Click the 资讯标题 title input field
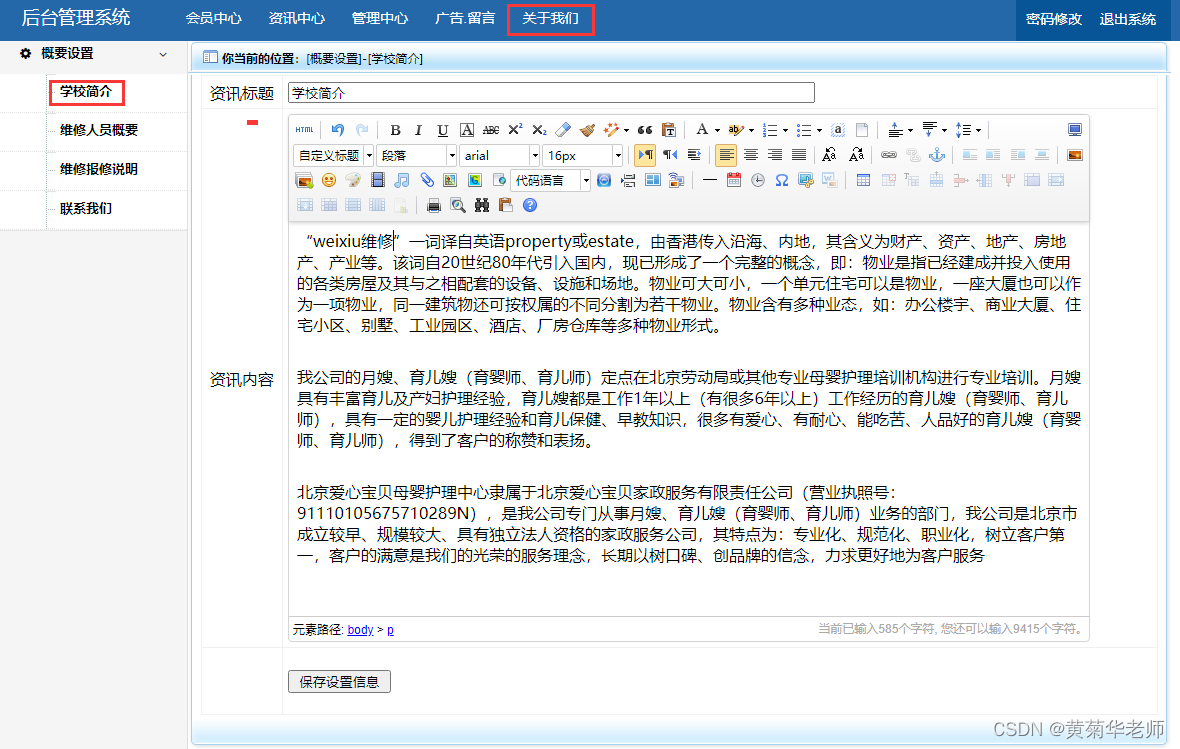The height and width of the screenshot is (749, 1180). 550,92
